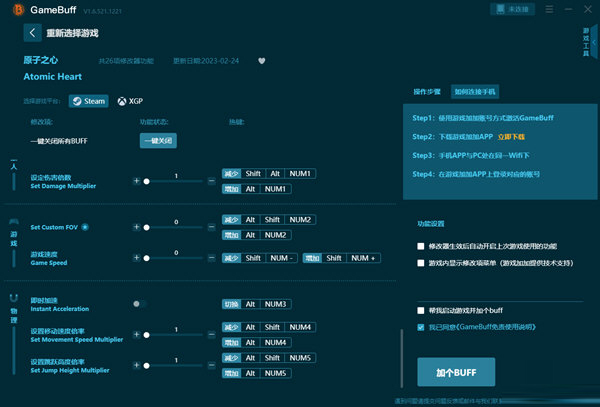Click the minus icon for Game Speed
This screenshot has width=600, height=407.
tap(211, 258)
